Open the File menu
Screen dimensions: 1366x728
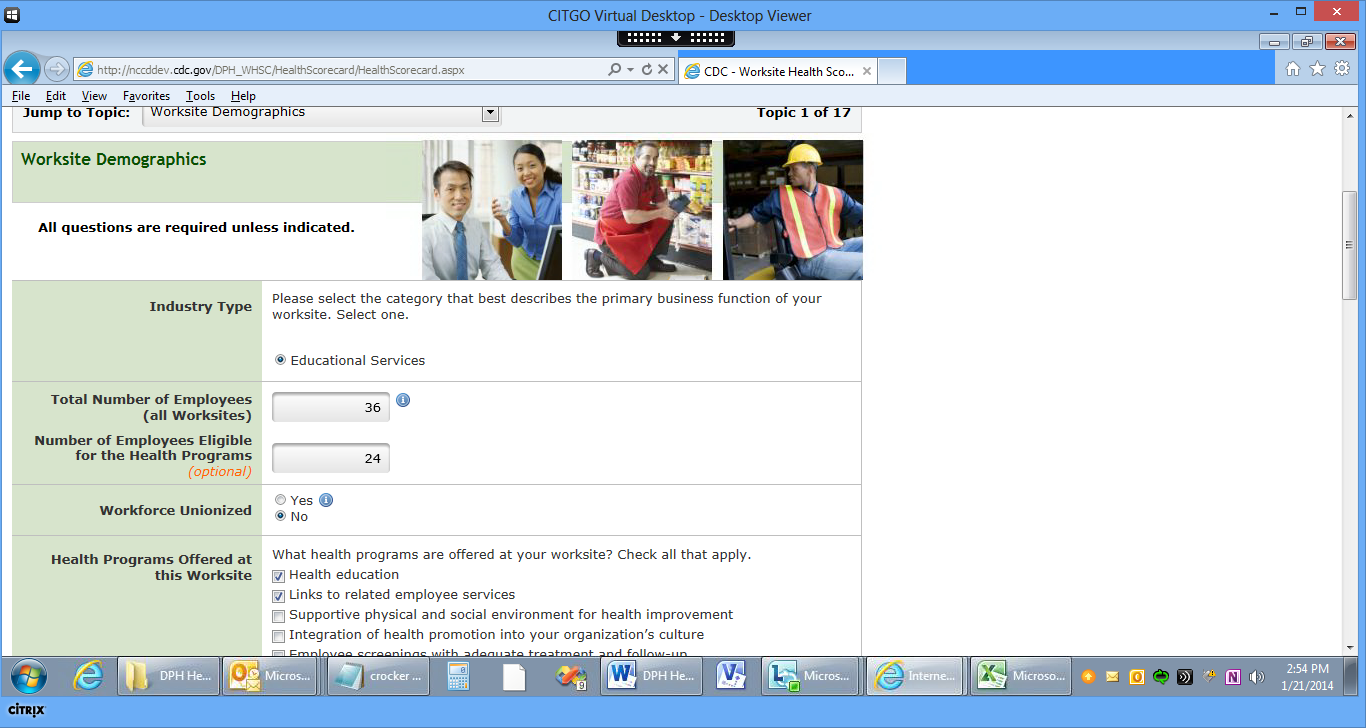tap(21, 96)
